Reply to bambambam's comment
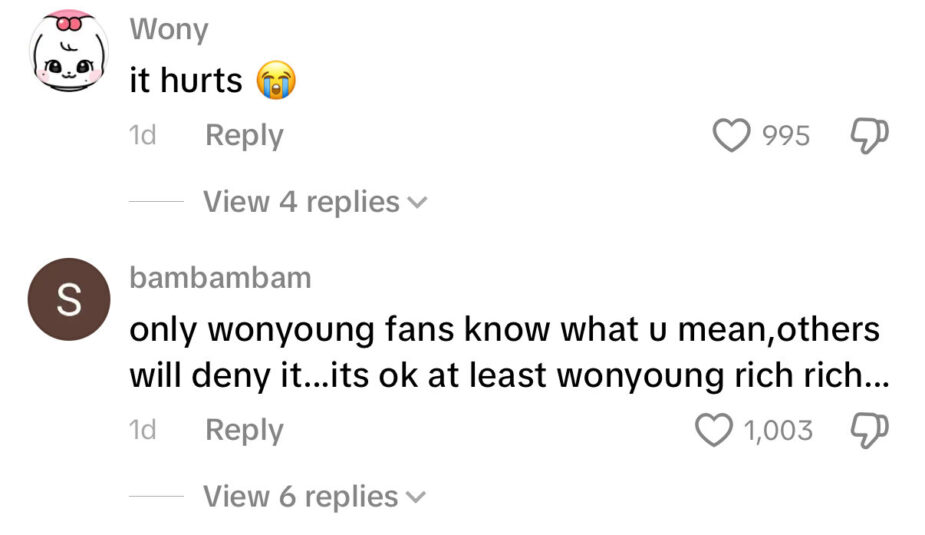Viewport: 925px width, 535px height. click(244, 429)
